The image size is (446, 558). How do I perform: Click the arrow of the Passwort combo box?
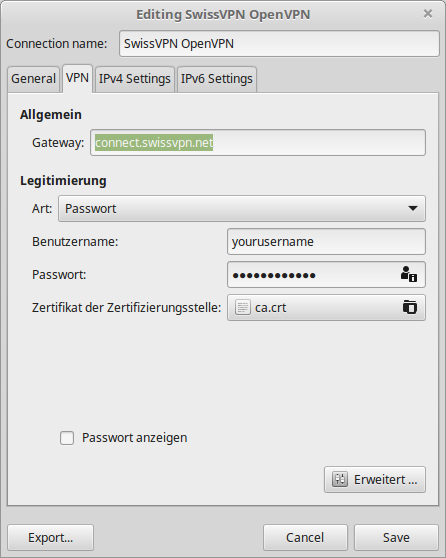point(413,209)
